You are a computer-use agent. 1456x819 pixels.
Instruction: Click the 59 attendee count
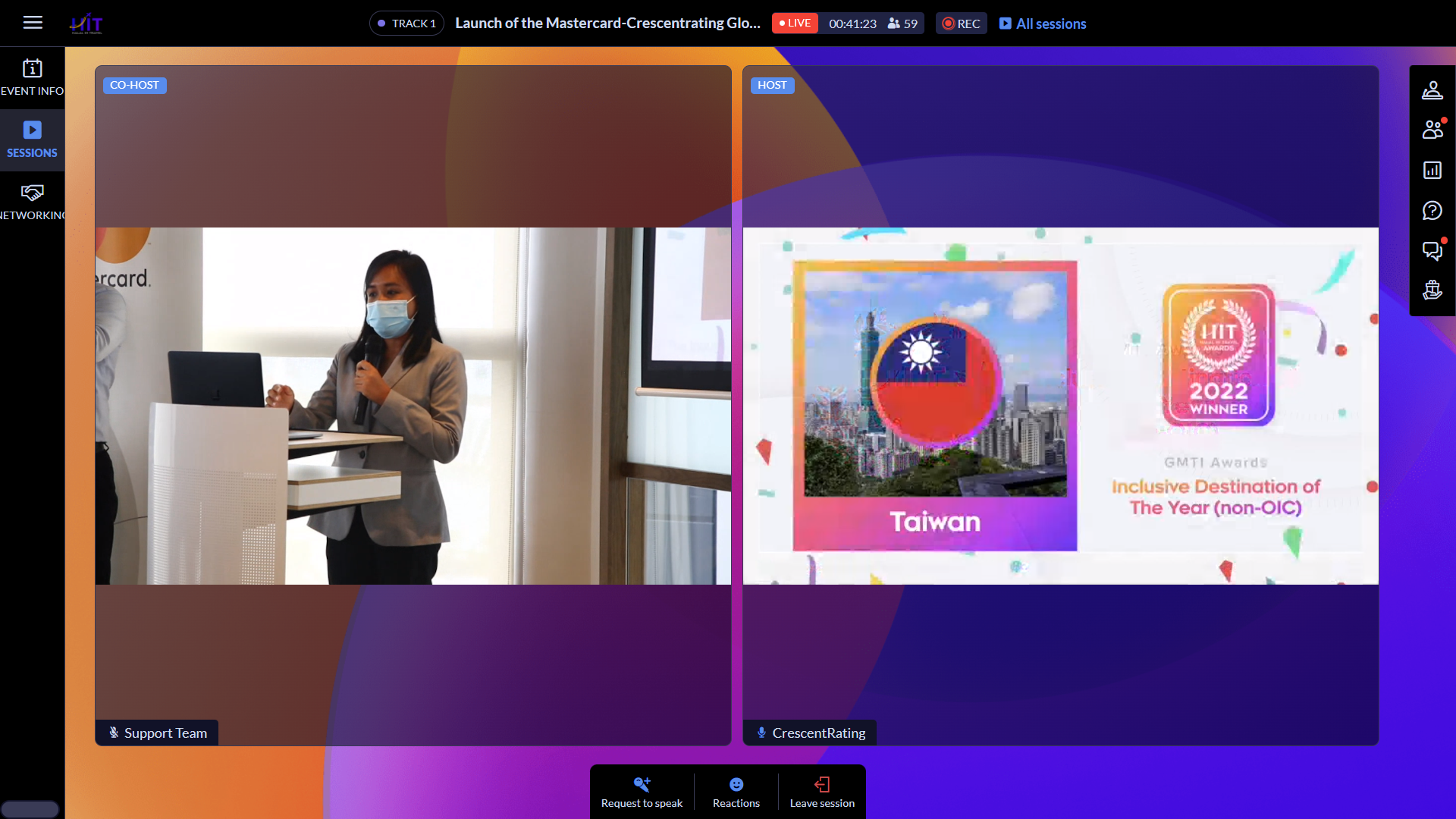[x=902, y=24]
